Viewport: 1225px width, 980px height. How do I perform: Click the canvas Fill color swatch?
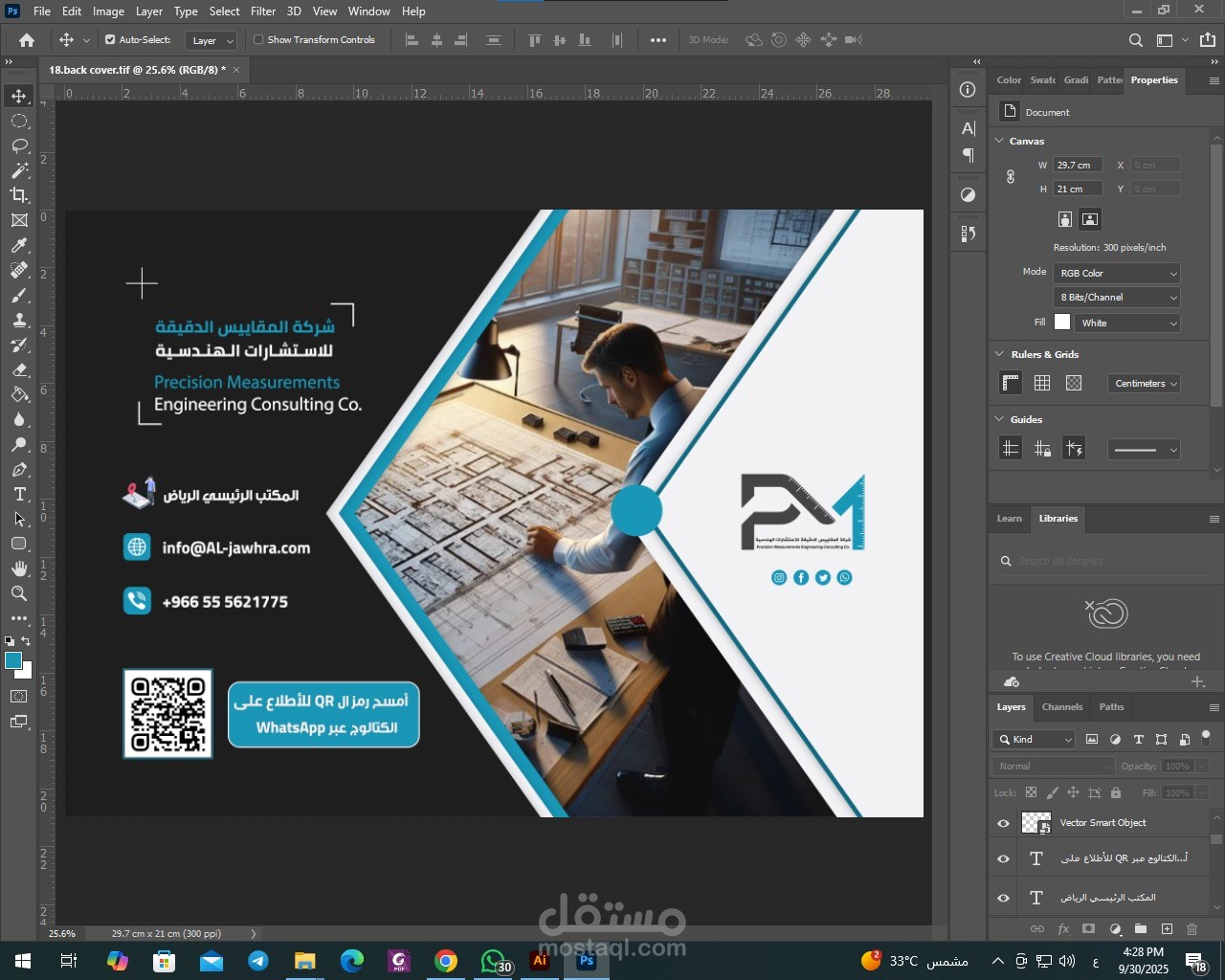1062,323
